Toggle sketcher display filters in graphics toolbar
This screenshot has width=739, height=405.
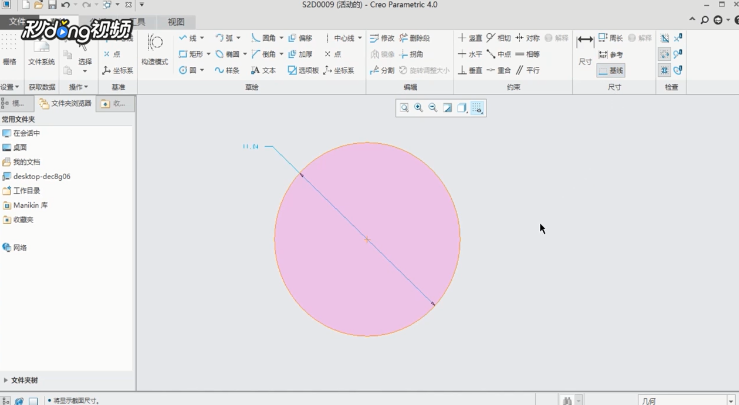(x=477, y=107)
